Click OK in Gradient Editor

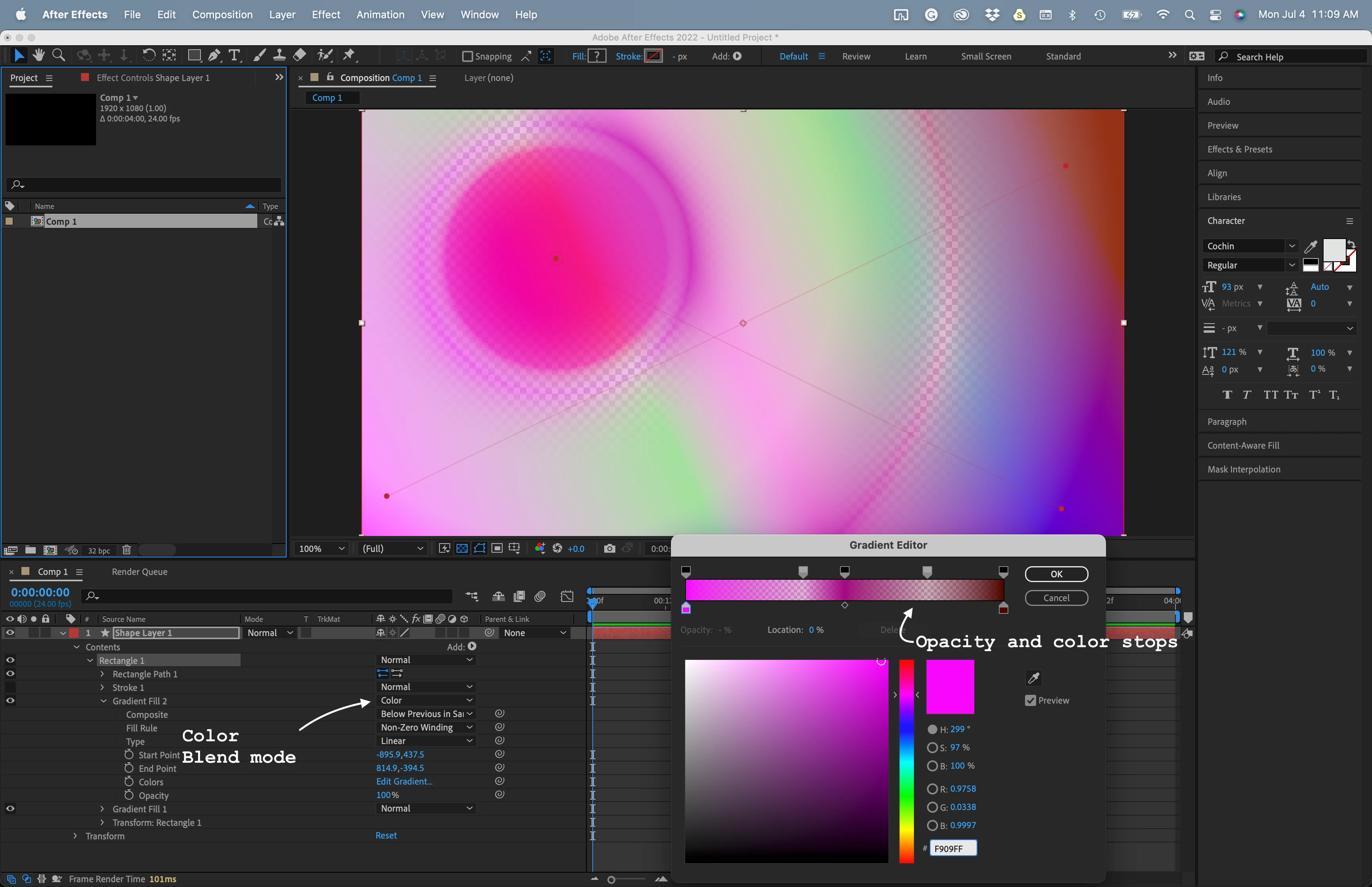pos(1056,574)
